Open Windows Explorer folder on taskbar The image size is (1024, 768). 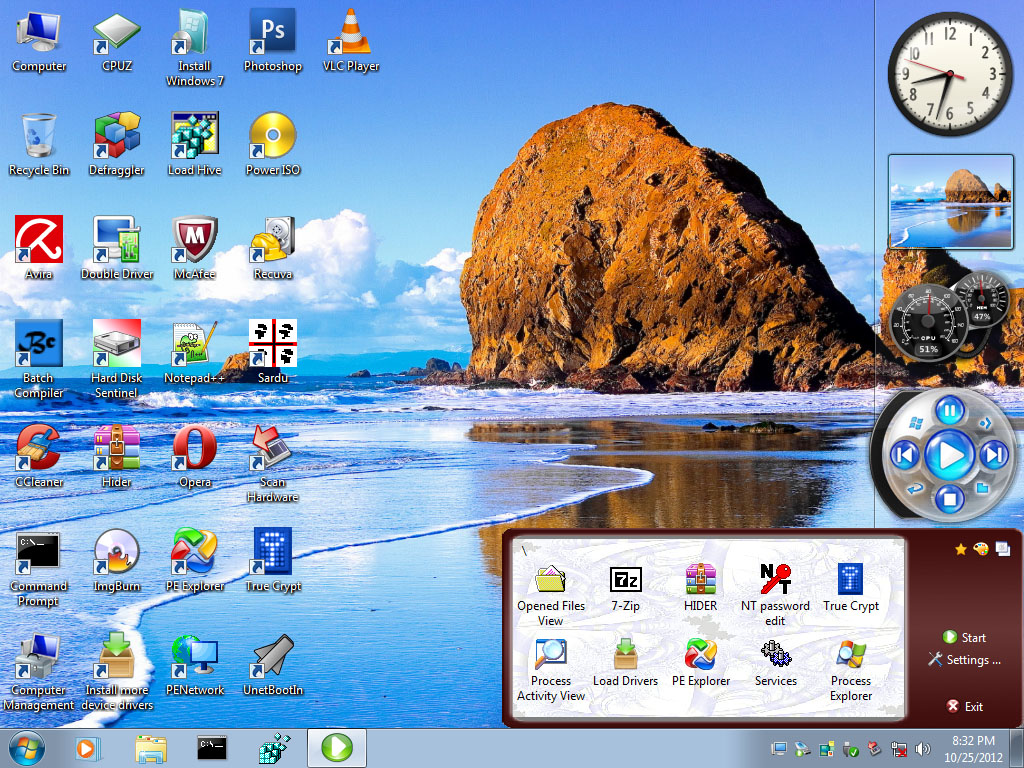coord(150,749)
